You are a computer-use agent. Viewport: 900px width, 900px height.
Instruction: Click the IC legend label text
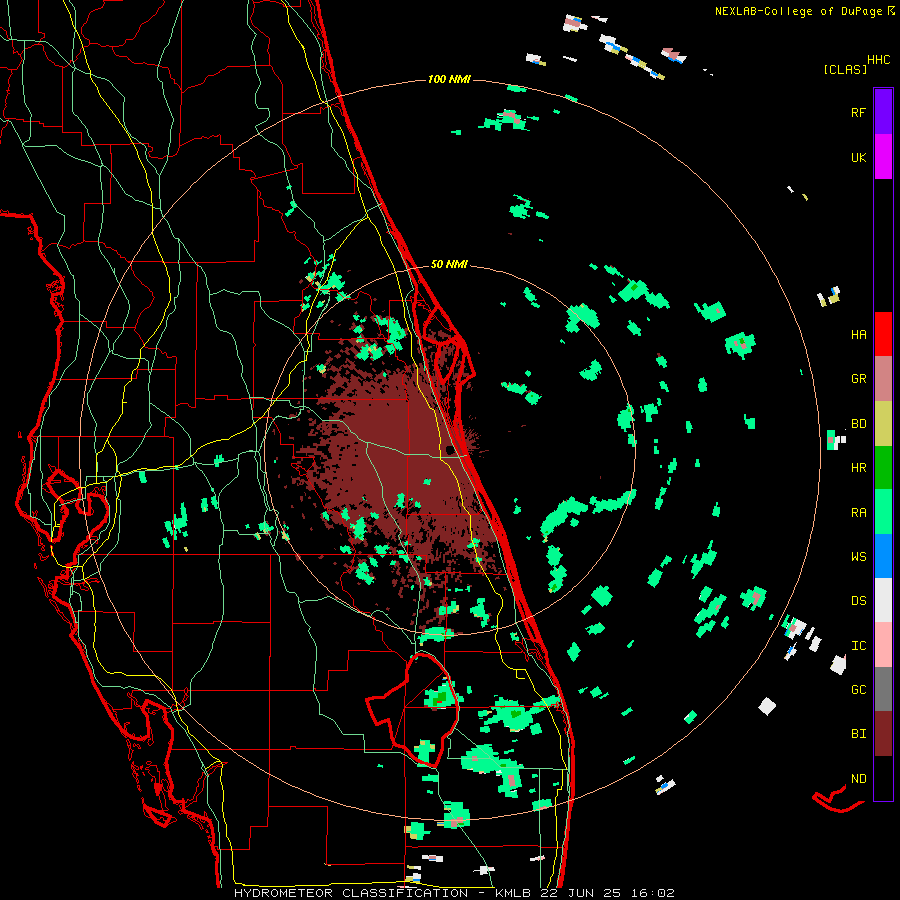click(858, 646)
